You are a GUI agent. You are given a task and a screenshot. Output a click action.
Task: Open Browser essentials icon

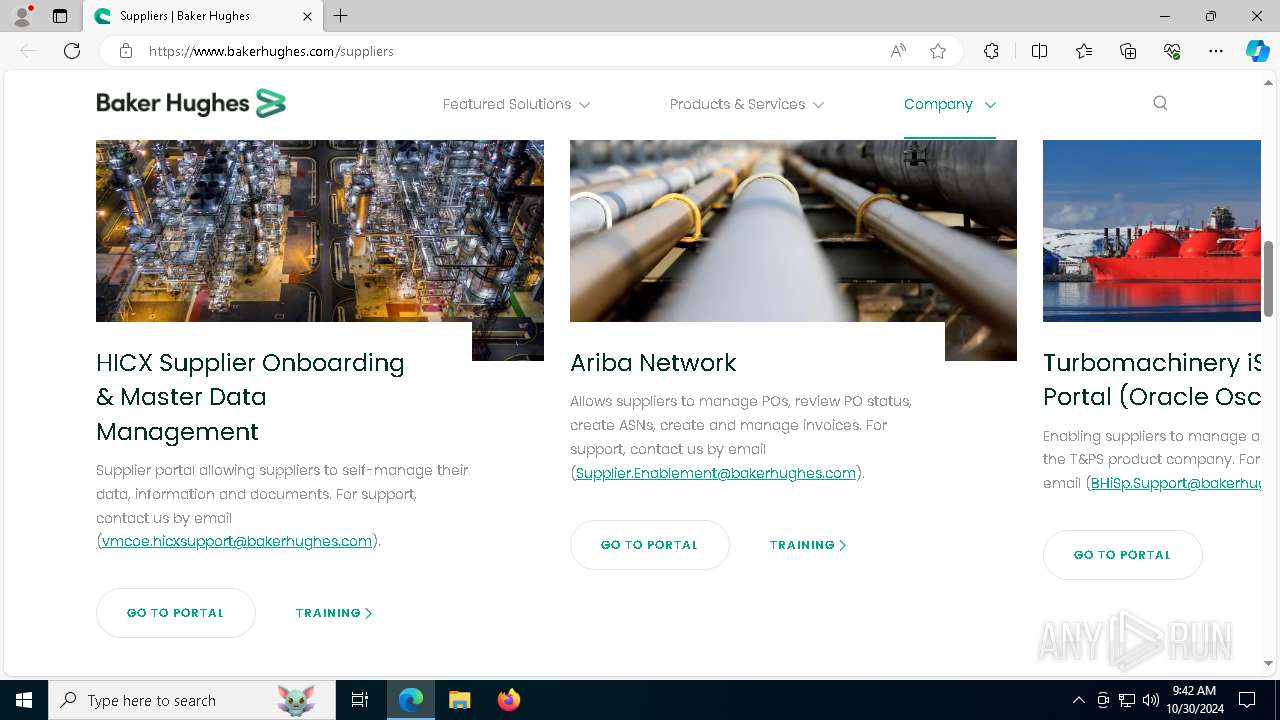(x=1172, y=51)
